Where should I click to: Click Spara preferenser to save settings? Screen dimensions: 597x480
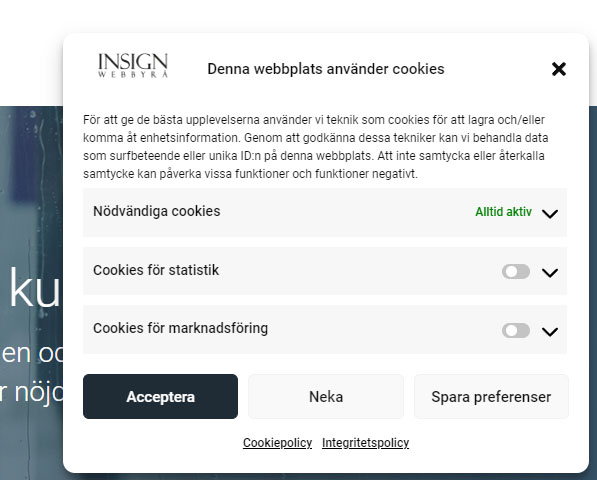[x=491, y=397]
